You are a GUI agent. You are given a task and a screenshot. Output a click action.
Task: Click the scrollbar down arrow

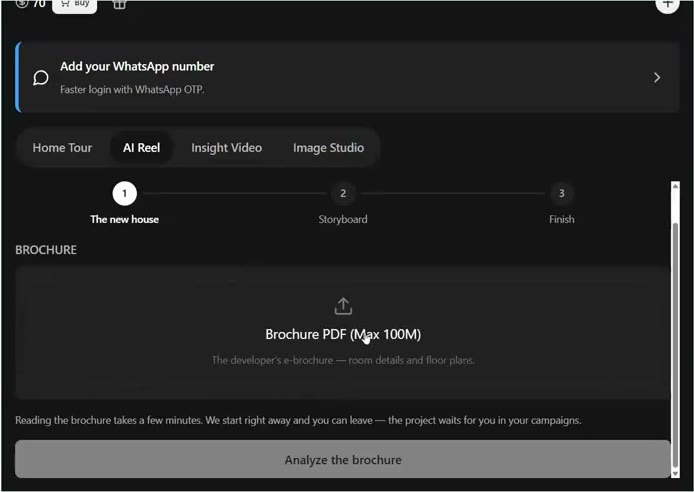pos(675,473)
